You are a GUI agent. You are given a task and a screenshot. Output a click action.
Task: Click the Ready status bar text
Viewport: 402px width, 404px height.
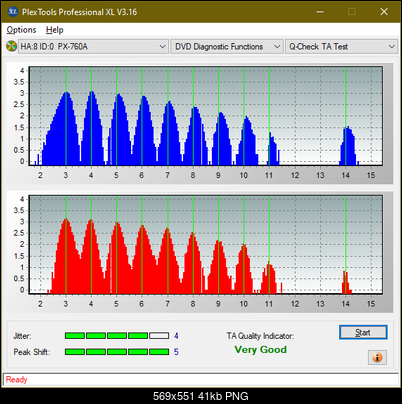tap(16, 380)
